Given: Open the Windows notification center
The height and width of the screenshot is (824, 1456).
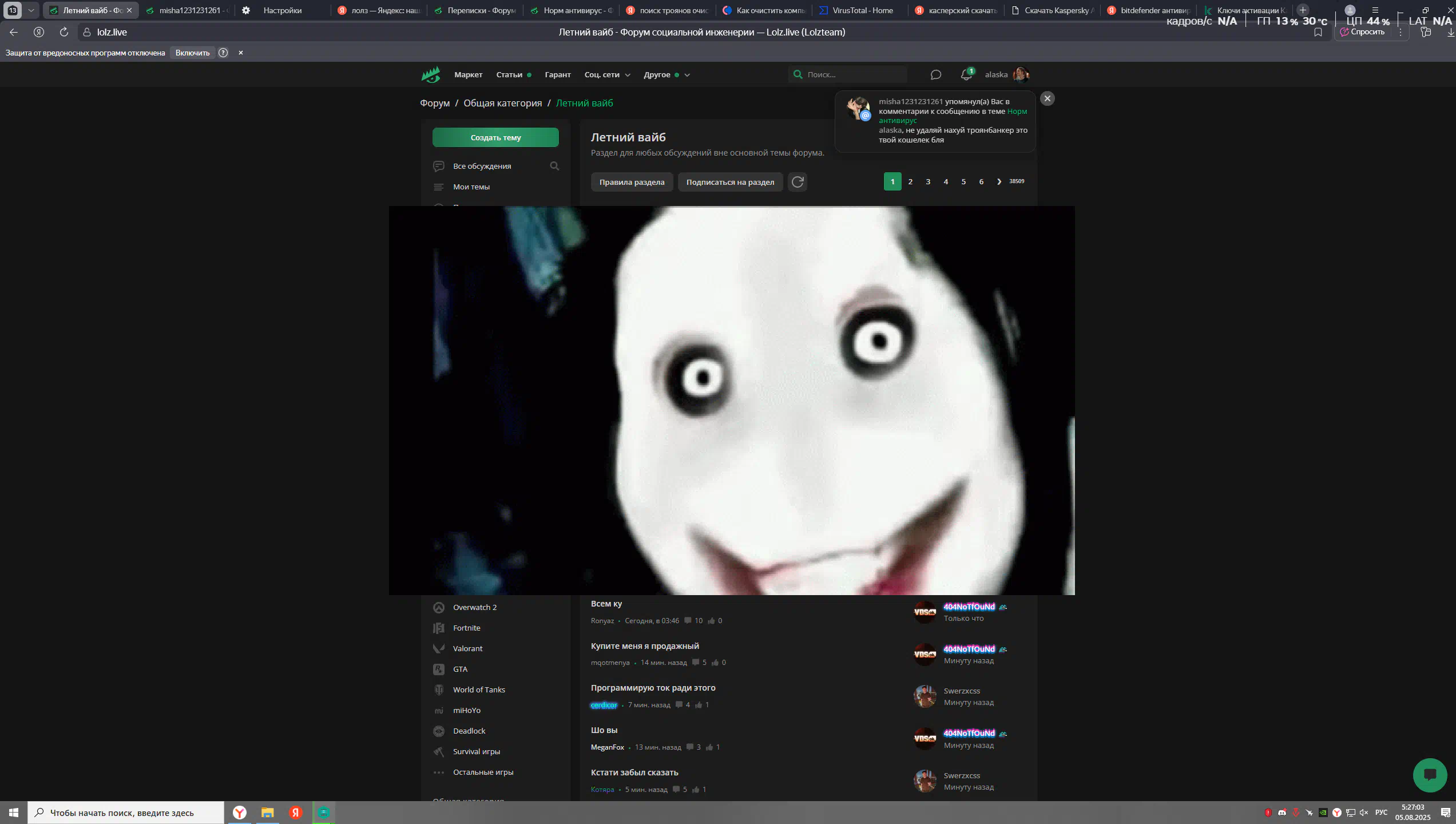Looking at the screenshot, I should tap(1446, 813).
